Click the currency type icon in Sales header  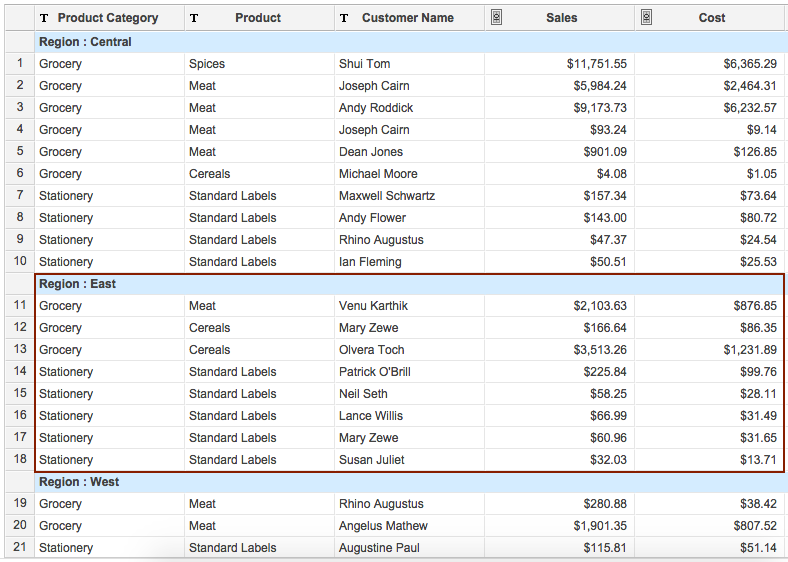coord(496,18)
